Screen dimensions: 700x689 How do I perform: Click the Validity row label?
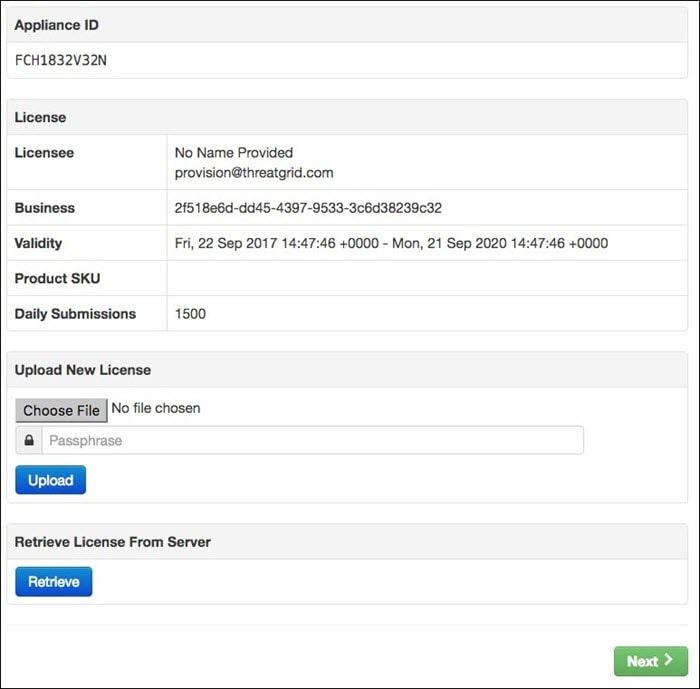coord(38,243)
